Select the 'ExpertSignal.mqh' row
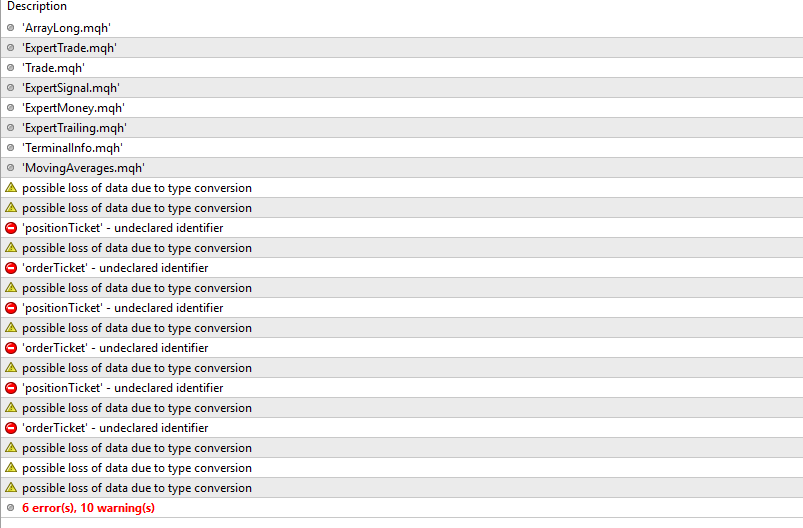The image size is (803, 528). pyautogui.click(x=402, y=88)
